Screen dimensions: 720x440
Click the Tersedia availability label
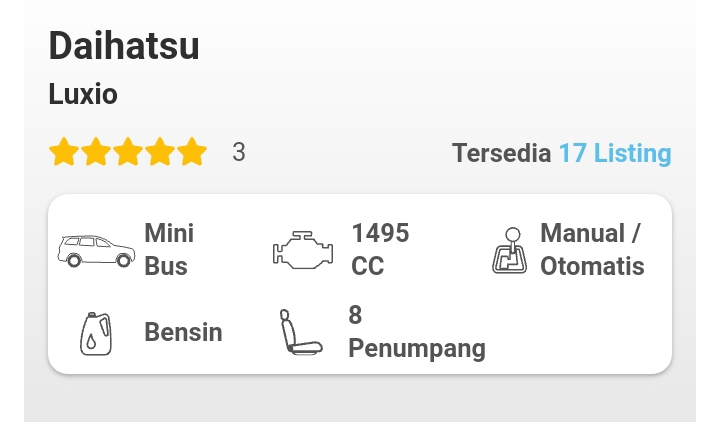click(501, 153)
